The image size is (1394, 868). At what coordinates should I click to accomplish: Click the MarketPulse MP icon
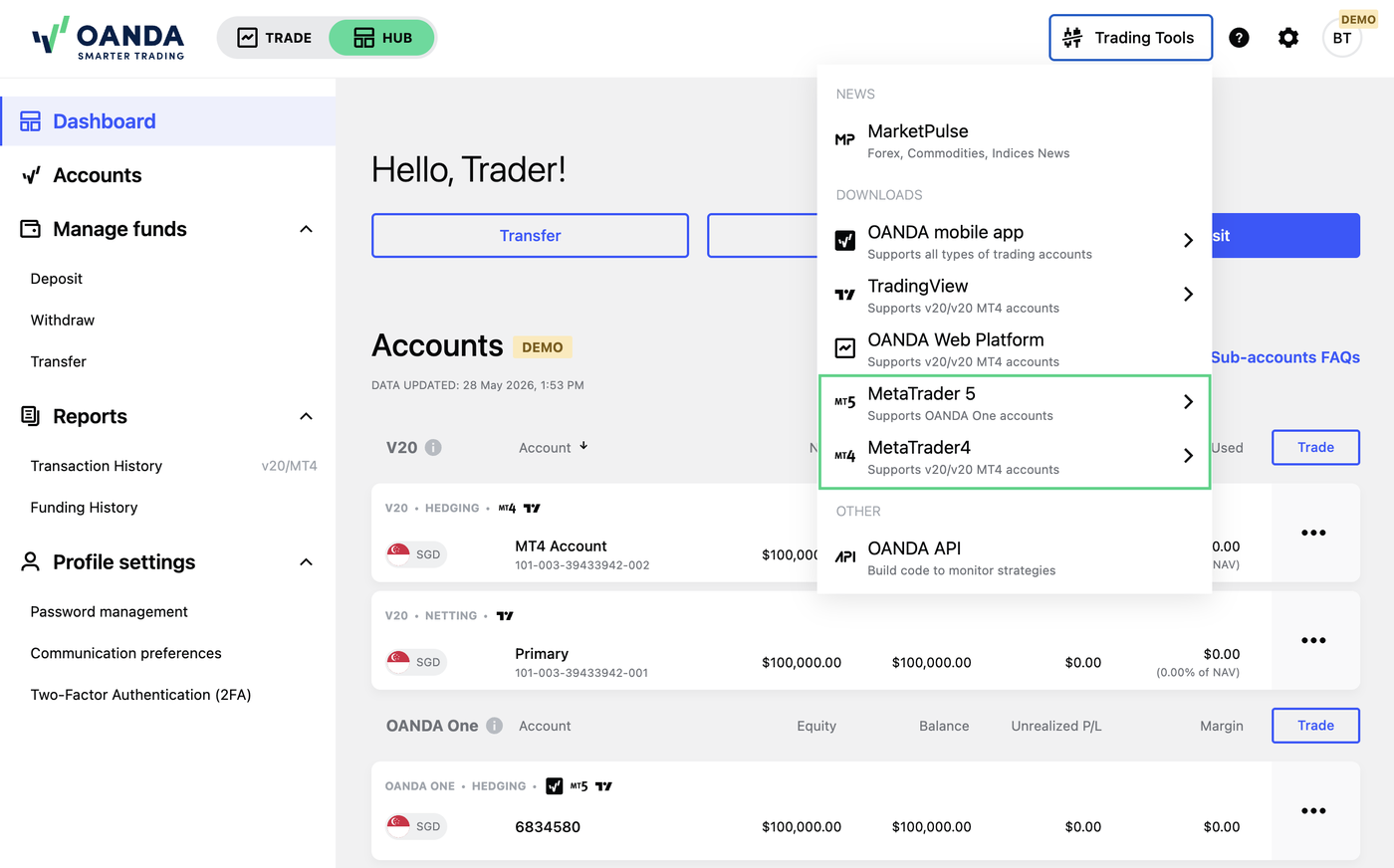coord(844,140)
